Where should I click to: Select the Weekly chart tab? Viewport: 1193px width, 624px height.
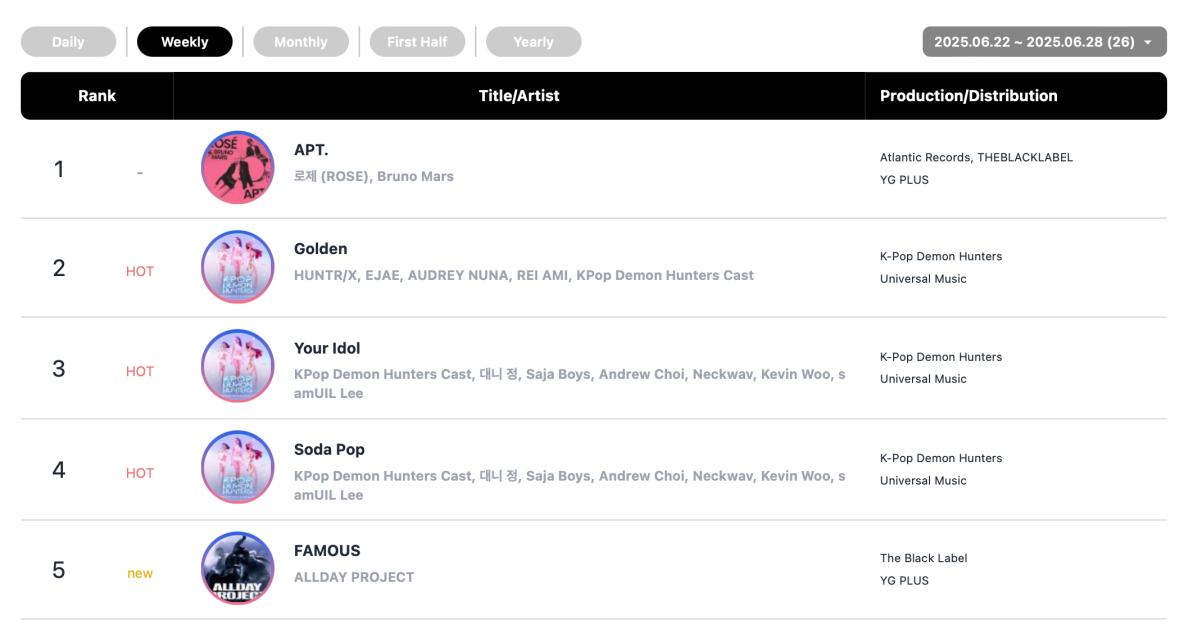tap(185, 42)
